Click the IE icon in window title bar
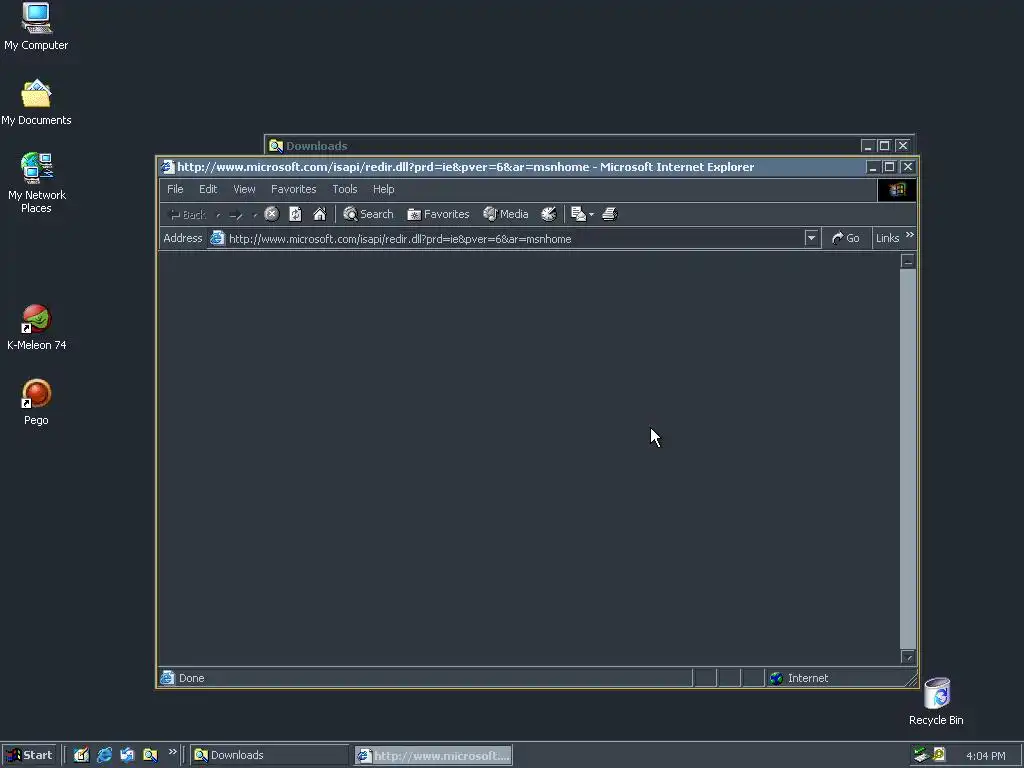The width and height of the screenshot is (1024, 768). click(x=168, y=167)
